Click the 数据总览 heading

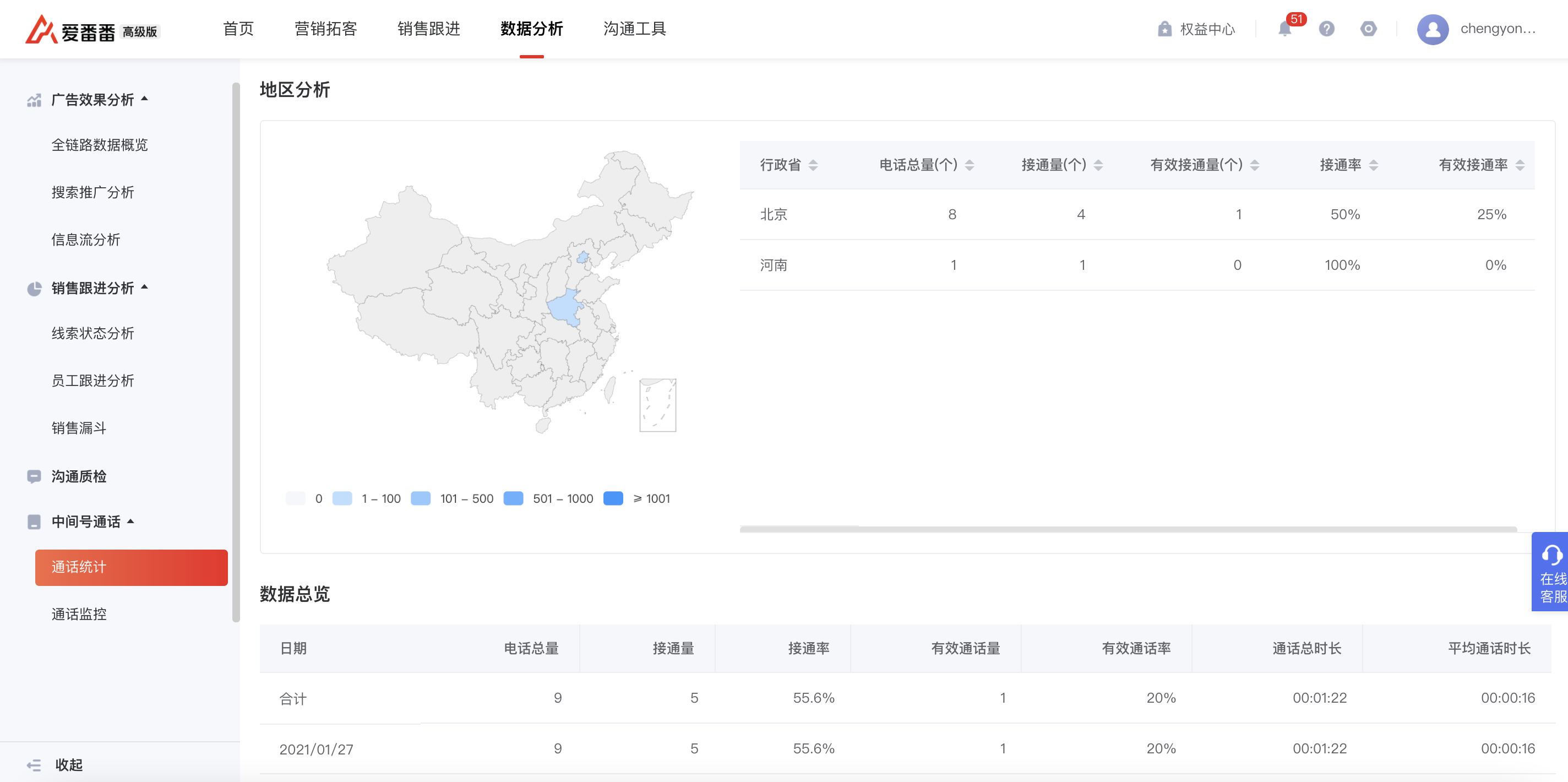[x=295, y=594]
